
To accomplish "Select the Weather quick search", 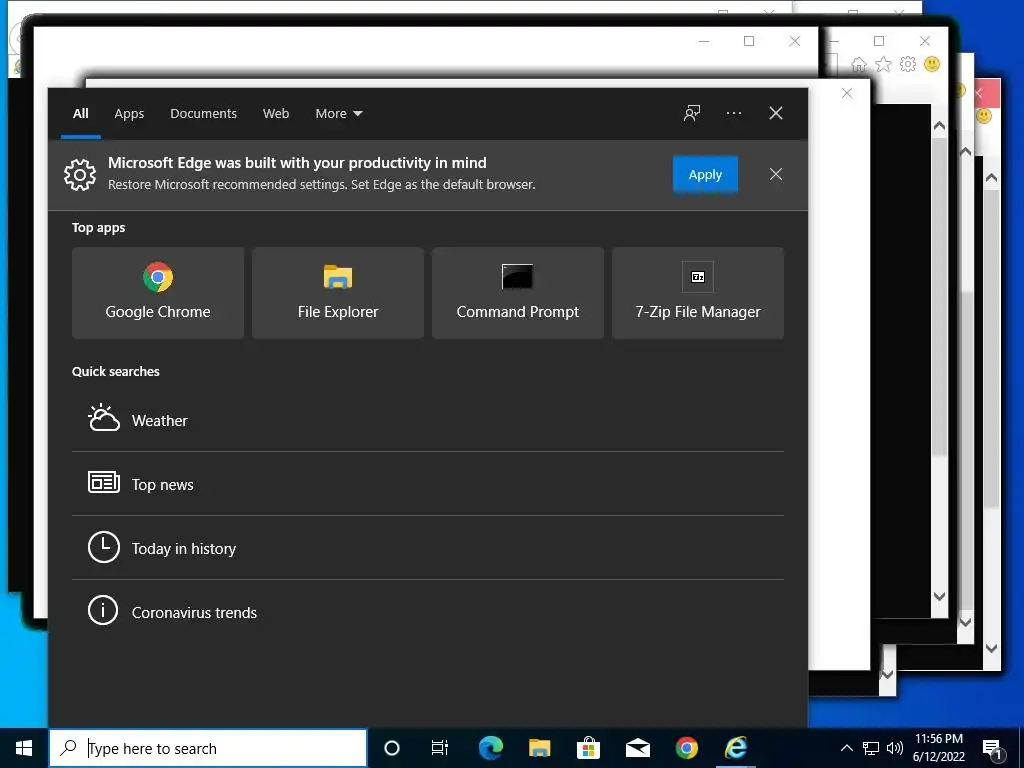I will point(428,420).
